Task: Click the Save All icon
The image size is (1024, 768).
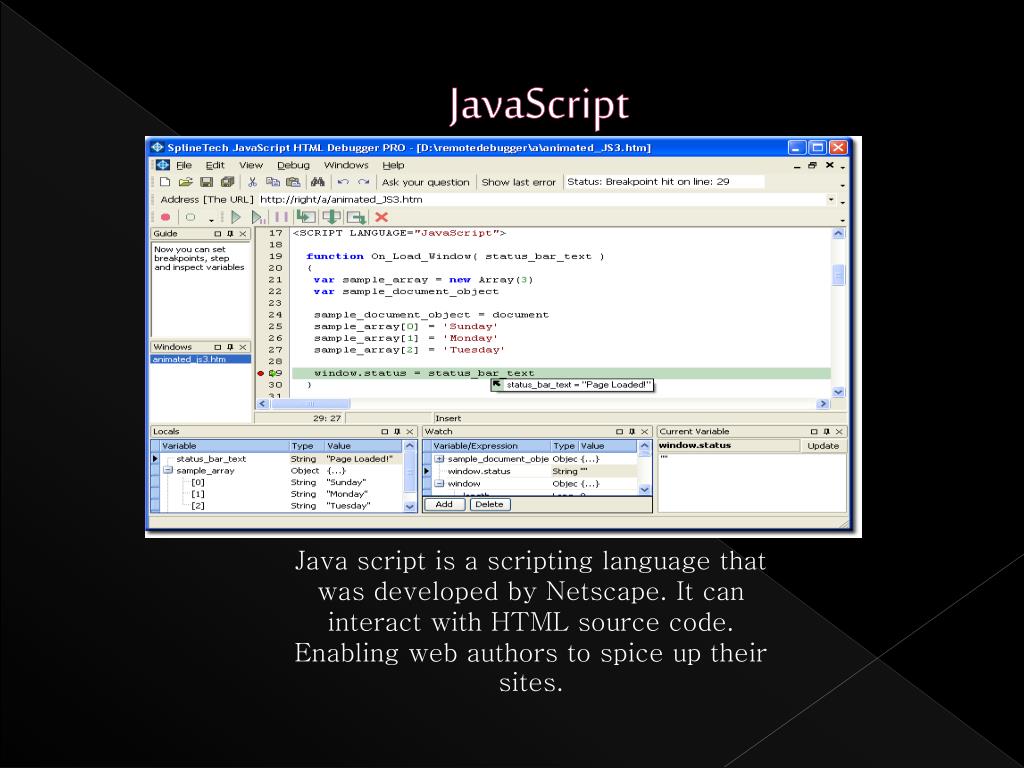Action: (x=227, y=182)
